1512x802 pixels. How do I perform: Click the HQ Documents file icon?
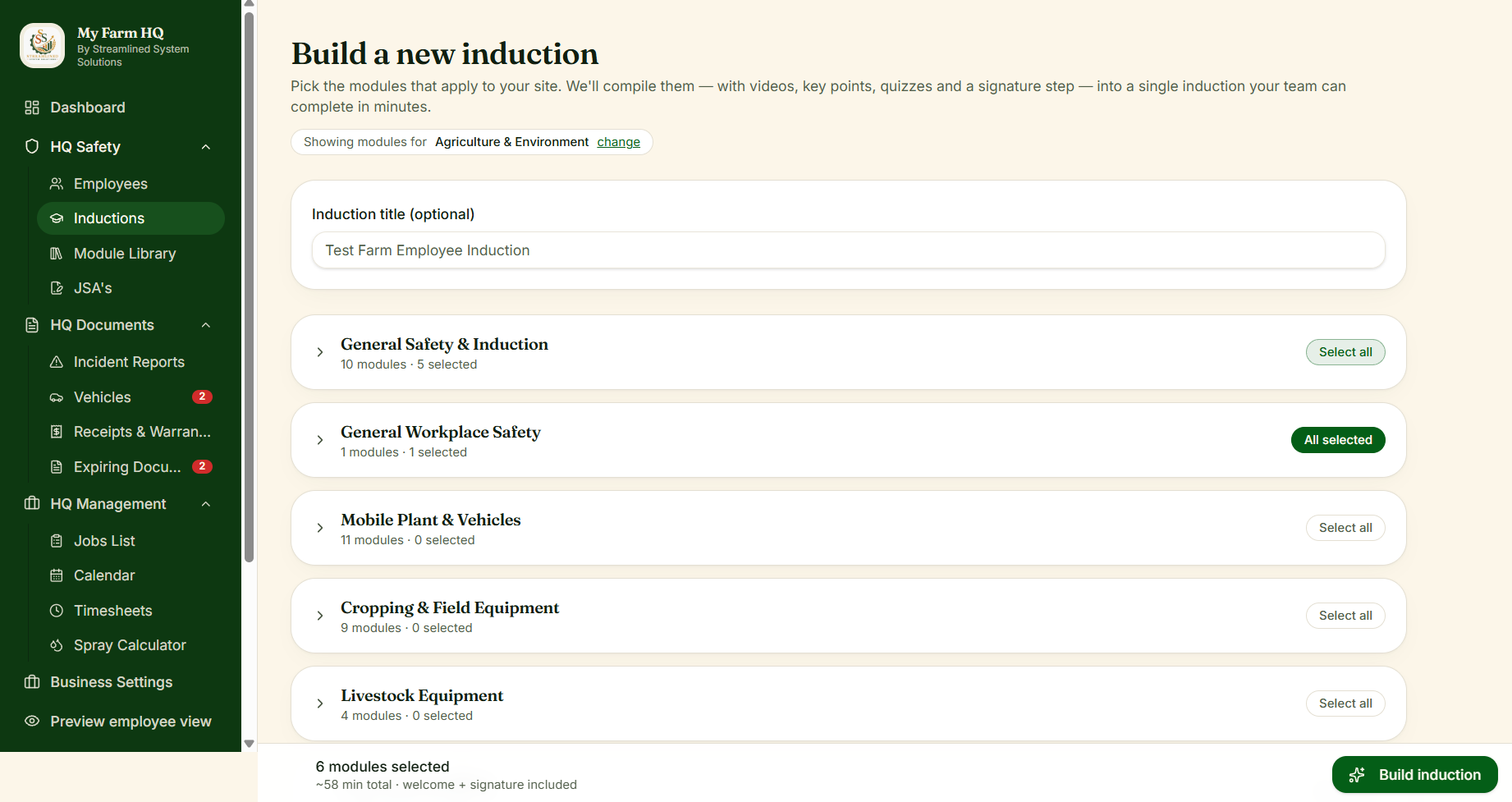[x=32, y=325]
